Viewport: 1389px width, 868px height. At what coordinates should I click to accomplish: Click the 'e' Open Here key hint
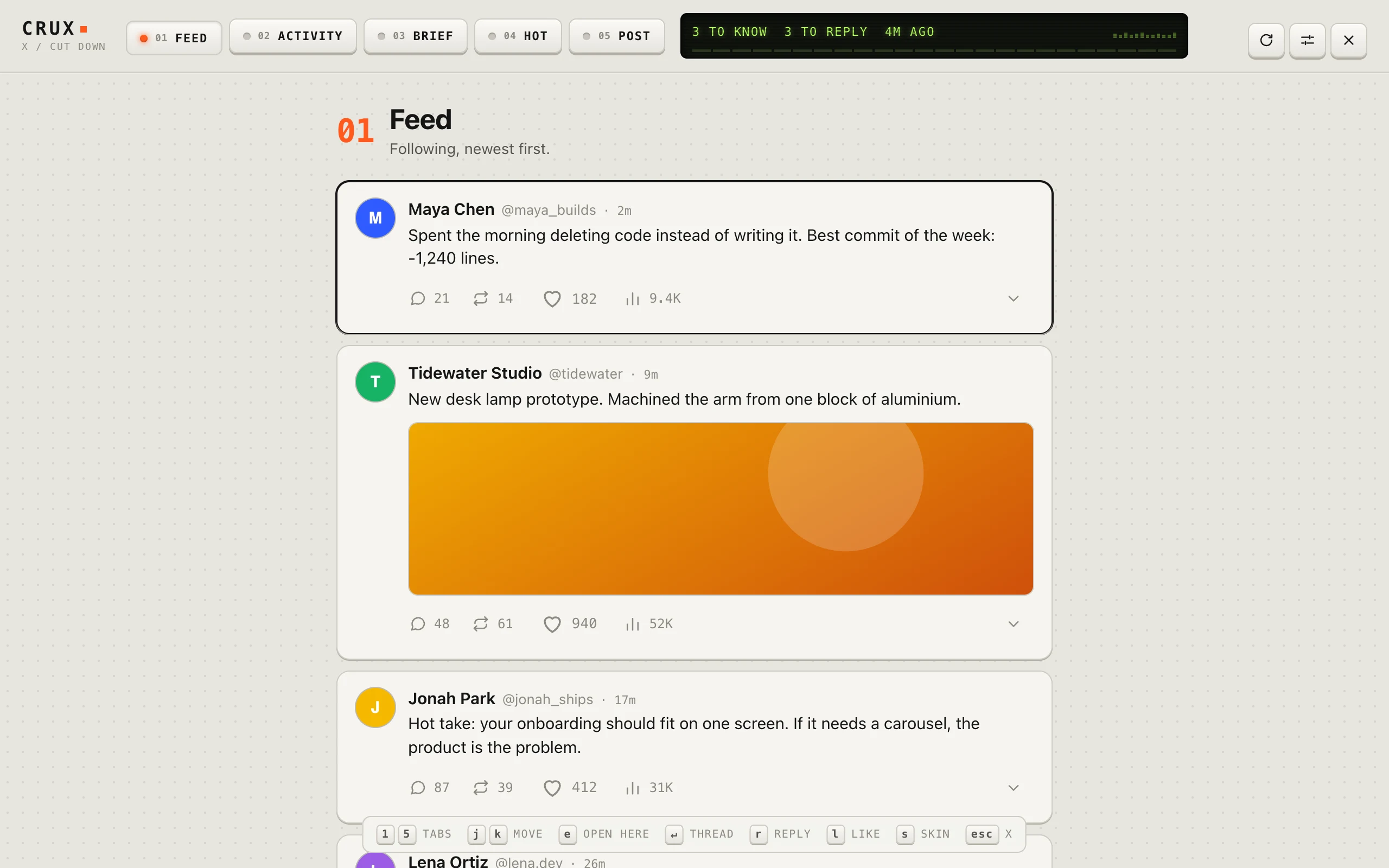coord(568,834)
